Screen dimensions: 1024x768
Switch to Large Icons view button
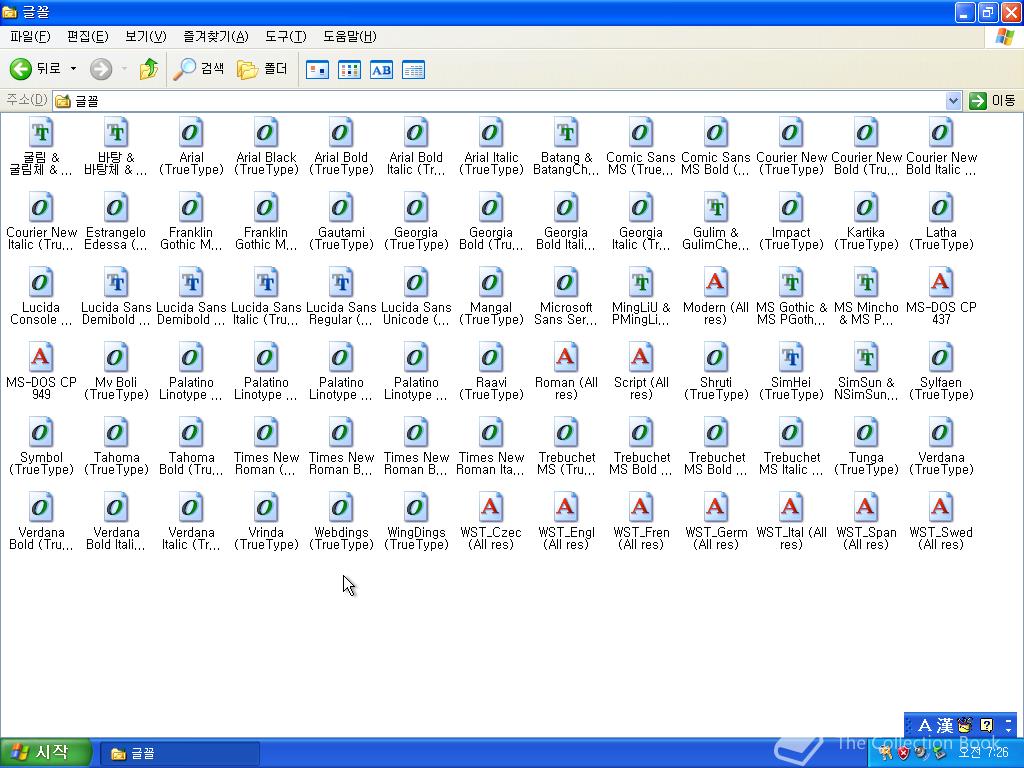[x=317, y=69]
